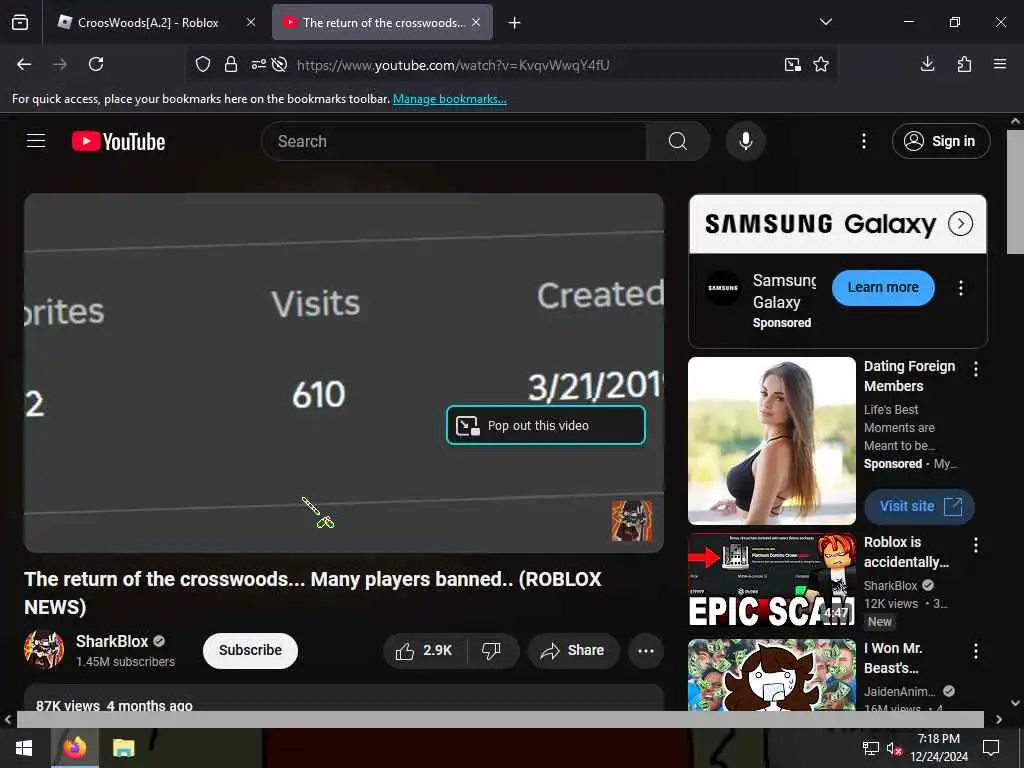Open the extensions puzzle icon
The image size is (1024, 768).
[964, 64]
